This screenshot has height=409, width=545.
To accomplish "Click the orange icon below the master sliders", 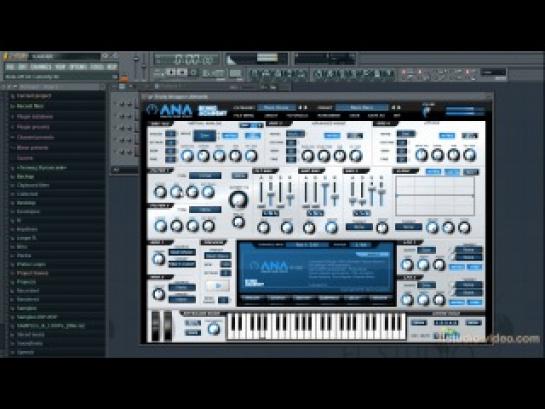I will tap(123, 80).
